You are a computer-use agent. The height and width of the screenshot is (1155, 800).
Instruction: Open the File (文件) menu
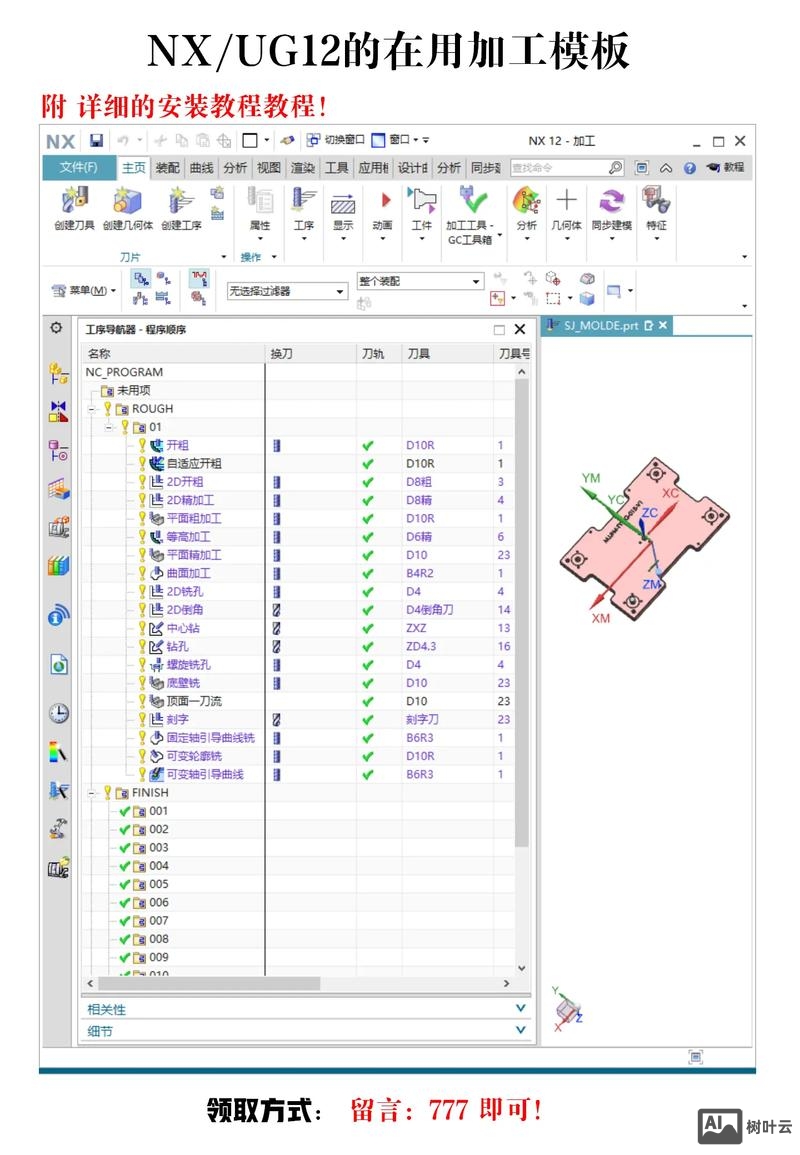coord(79,168)
